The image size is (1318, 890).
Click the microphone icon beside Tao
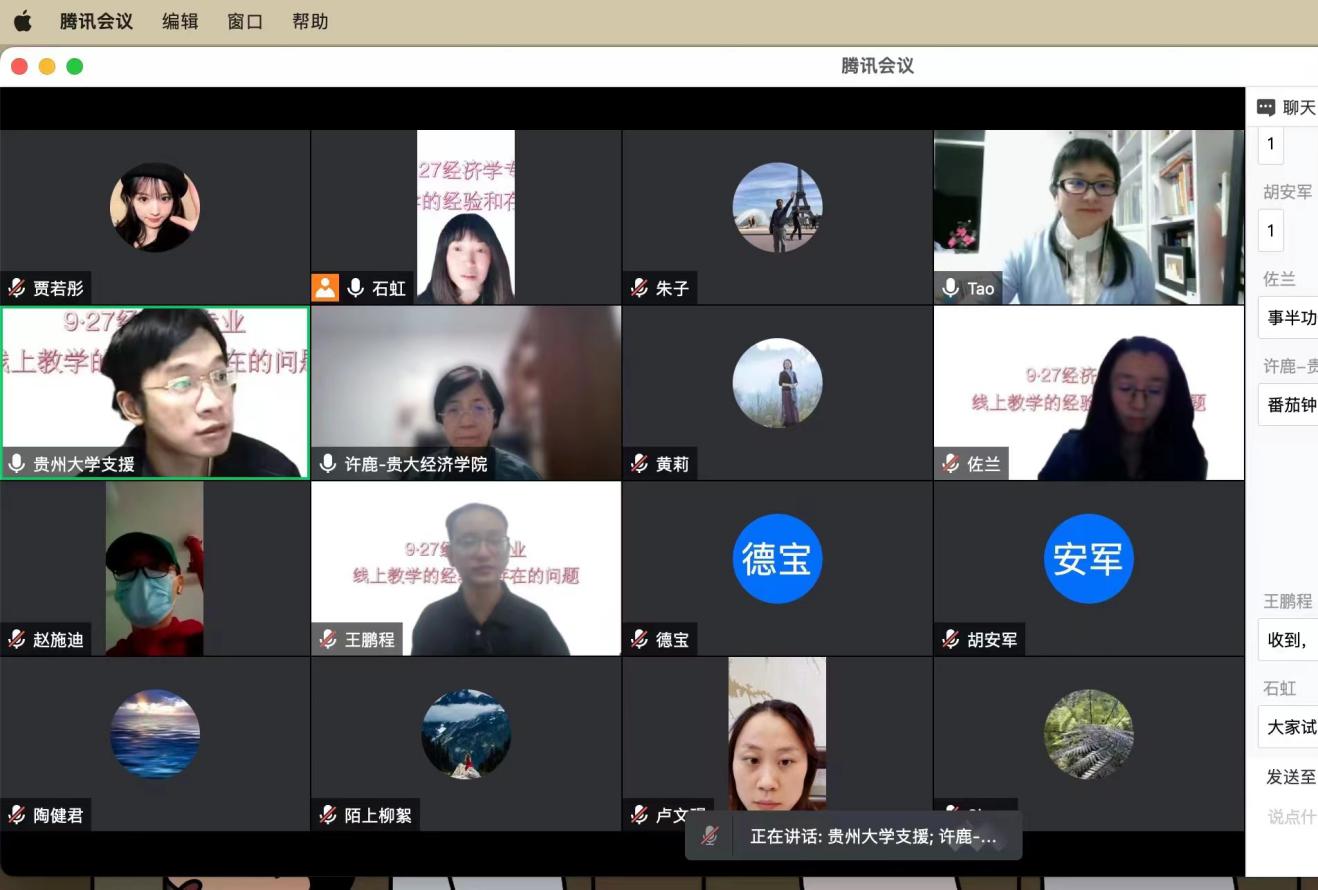(950, 288)
